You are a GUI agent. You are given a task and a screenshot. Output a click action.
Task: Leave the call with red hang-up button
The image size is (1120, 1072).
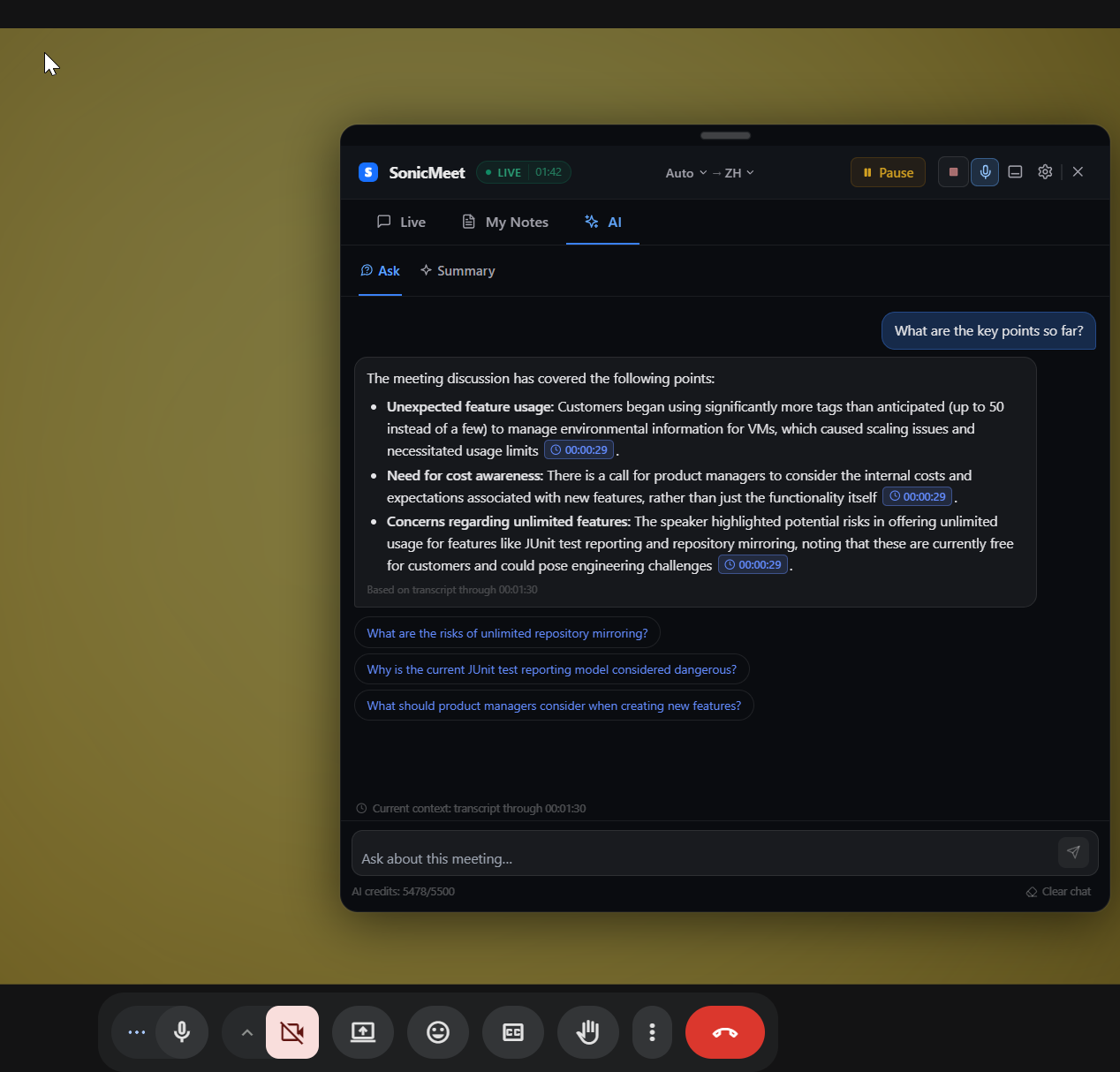725,1032
